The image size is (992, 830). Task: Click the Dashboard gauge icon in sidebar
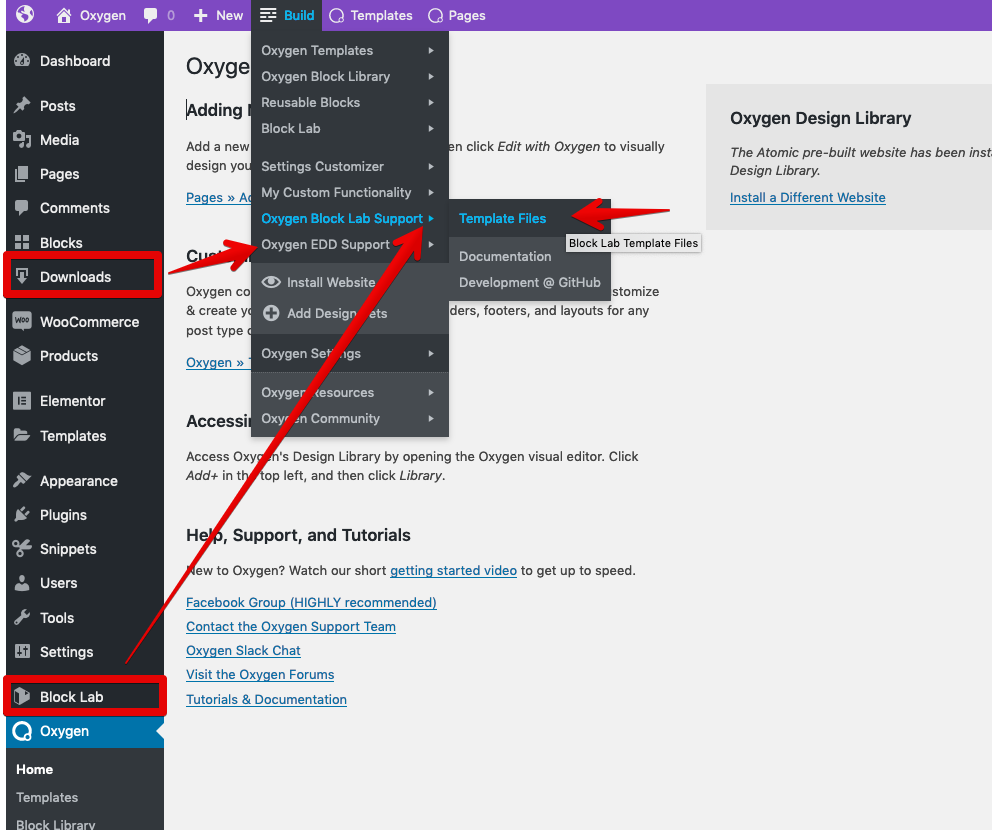tap(22, 61)
